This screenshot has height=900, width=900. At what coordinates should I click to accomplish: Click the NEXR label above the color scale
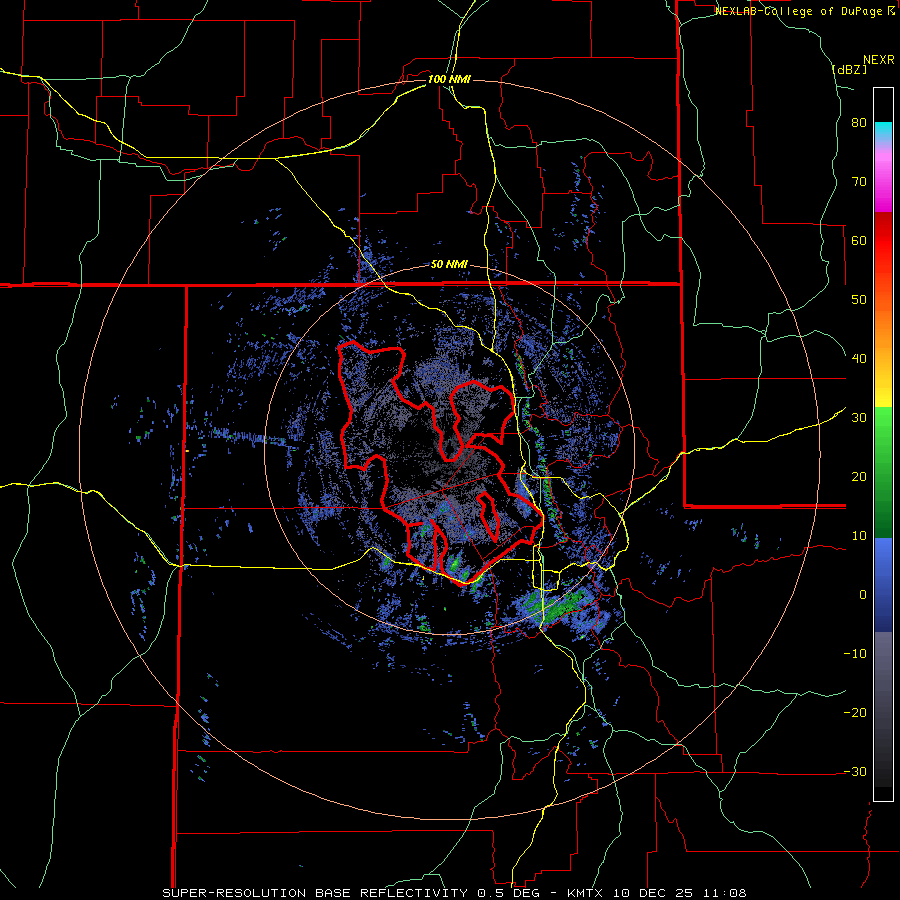point(879,60)
